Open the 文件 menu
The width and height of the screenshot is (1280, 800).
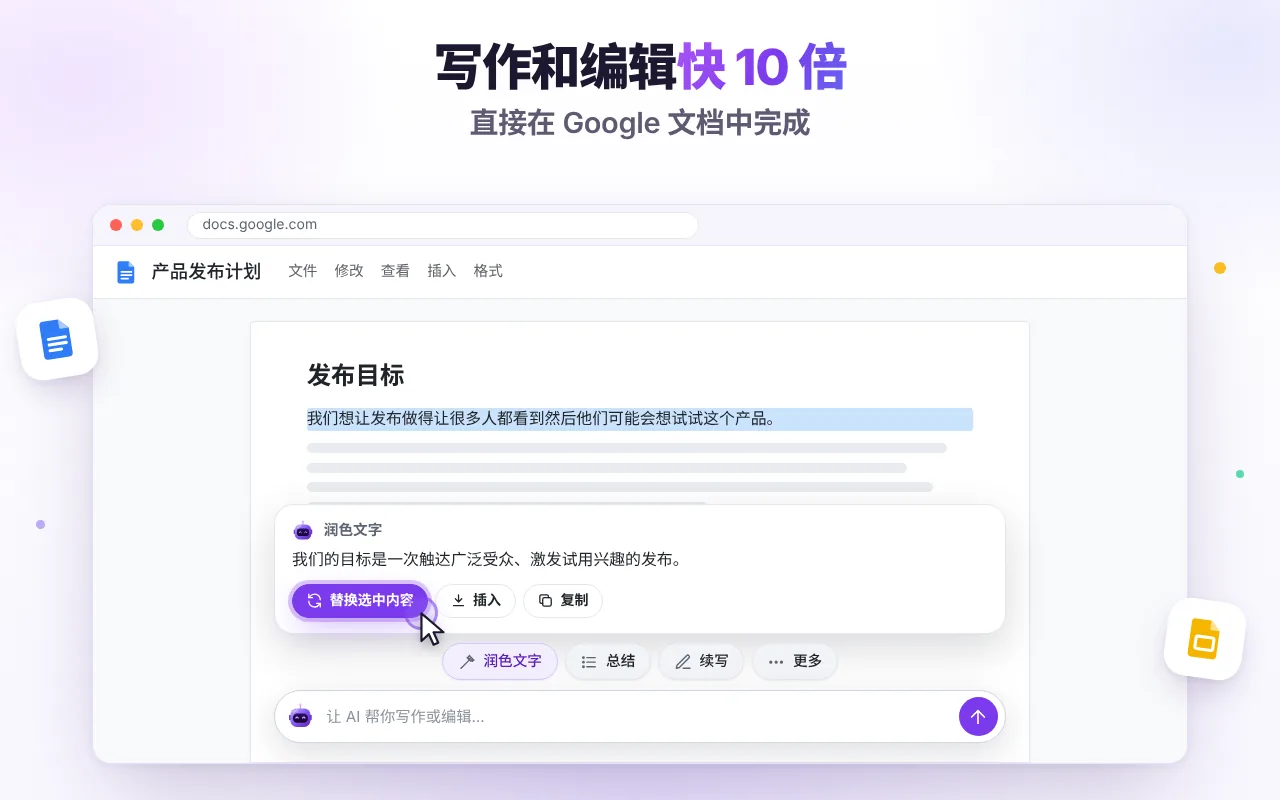click(302, 271)
